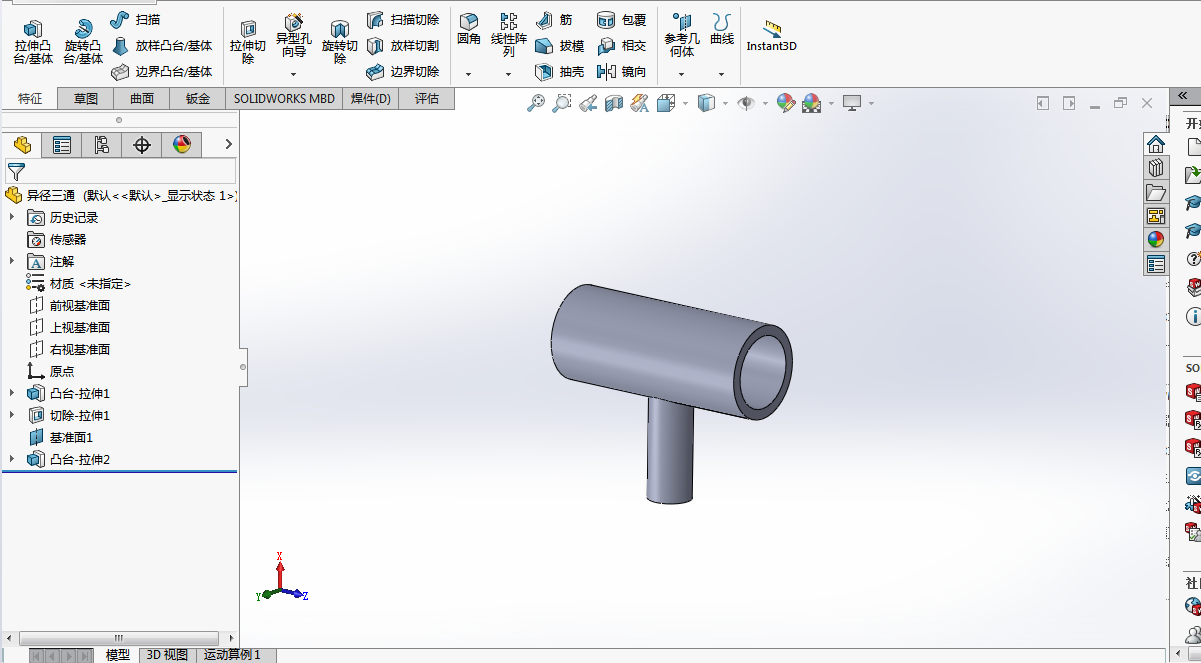Open the Edit Appearance color ball
The image size is (1201, 663).
786,102
